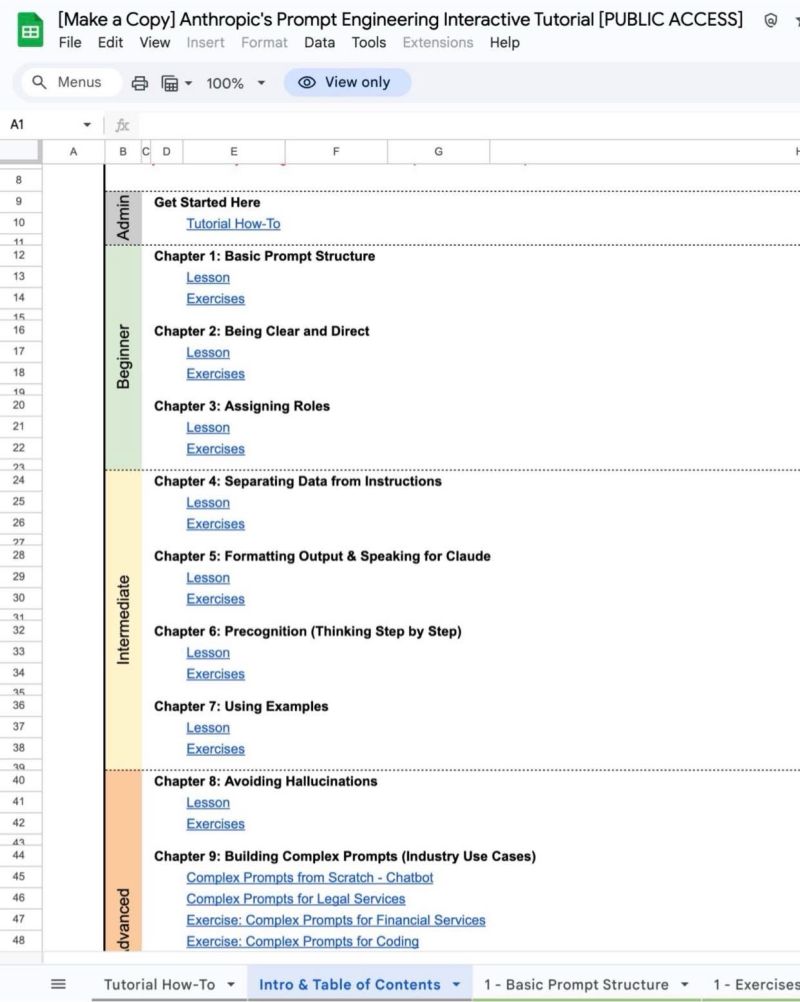This screenshot has width=800, height=1002.
Task: Select column E header
Action: (x=234, y=151)
